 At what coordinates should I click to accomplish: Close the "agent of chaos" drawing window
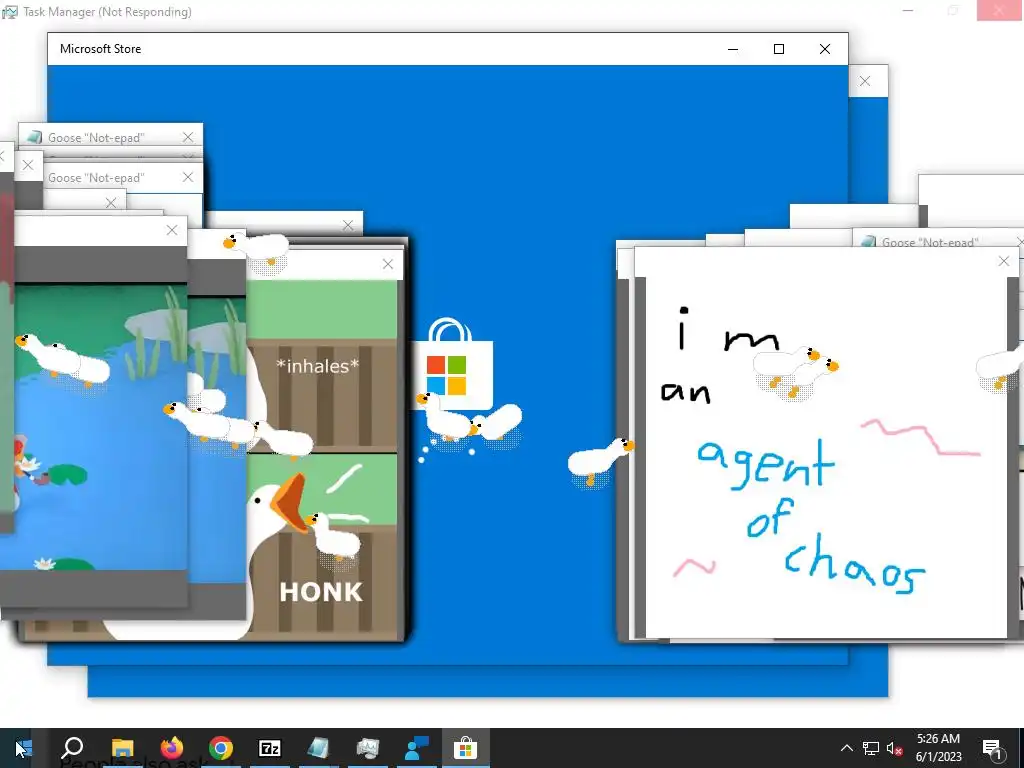pos(1004,261)
